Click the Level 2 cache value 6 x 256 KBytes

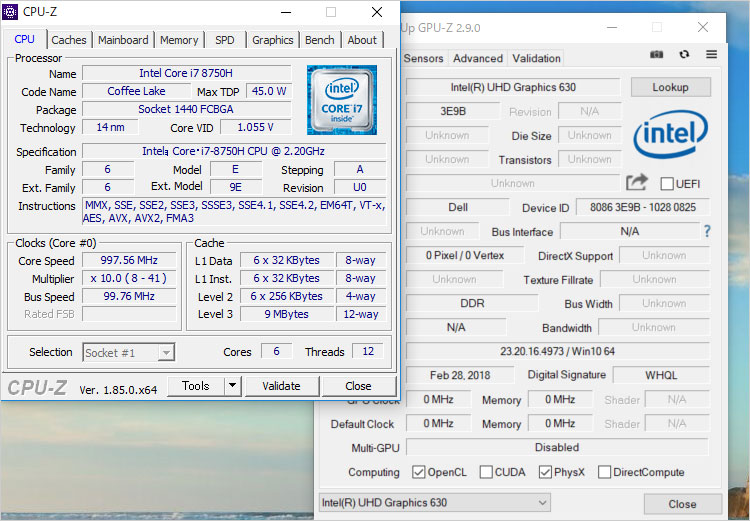click(x=287, y=297)
